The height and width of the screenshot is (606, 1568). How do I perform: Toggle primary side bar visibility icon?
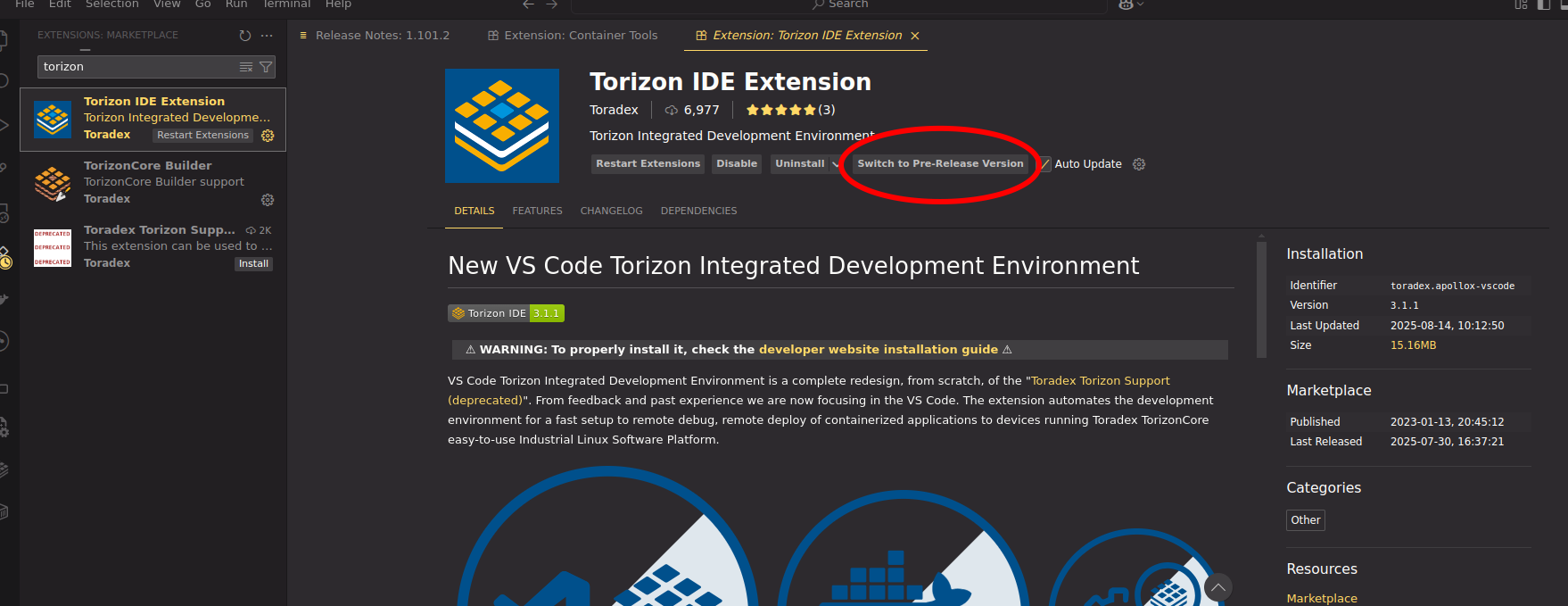[1543, 4]
